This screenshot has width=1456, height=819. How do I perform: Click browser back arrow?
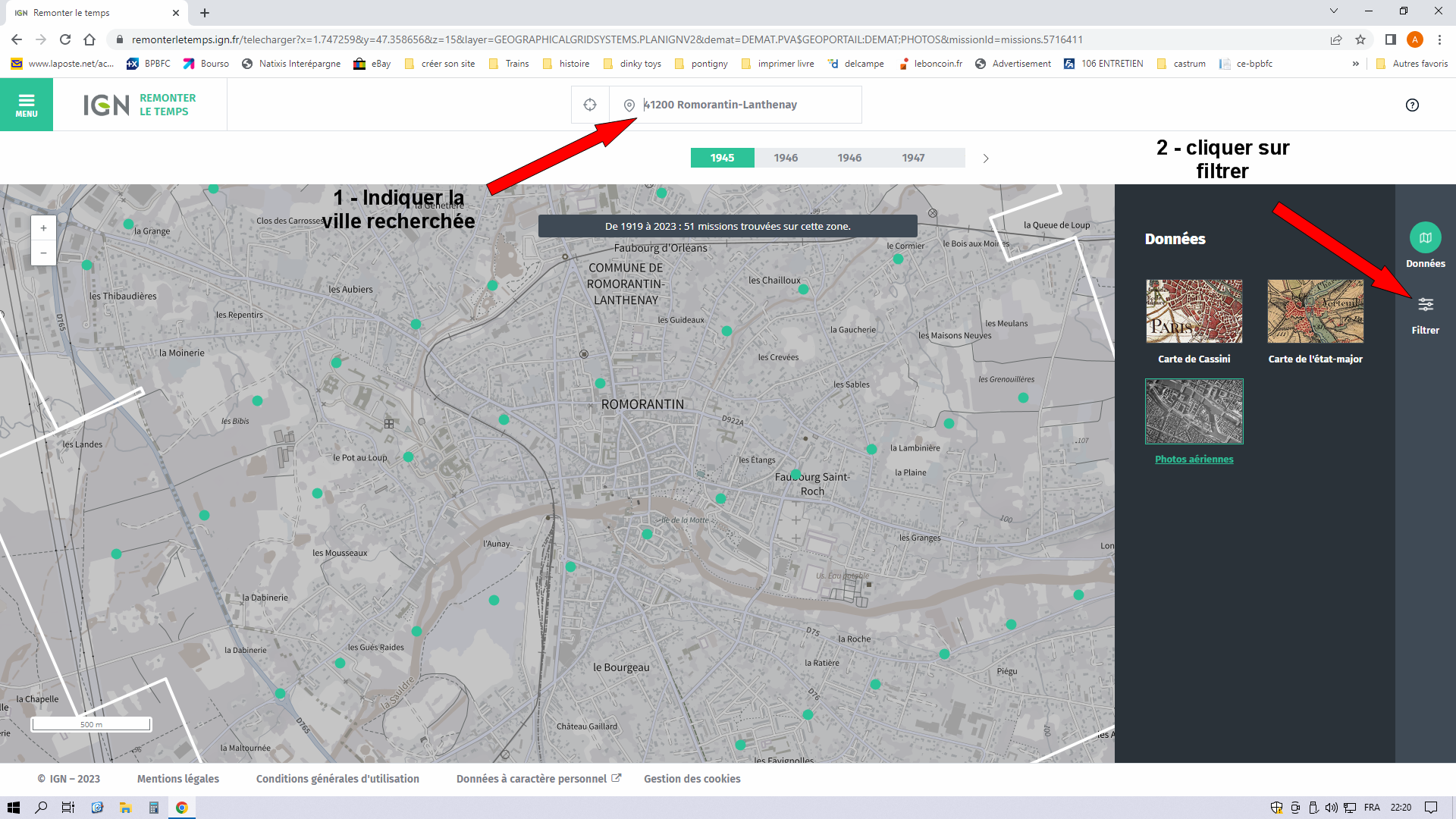pyautogui.click(x=17, y=39)
